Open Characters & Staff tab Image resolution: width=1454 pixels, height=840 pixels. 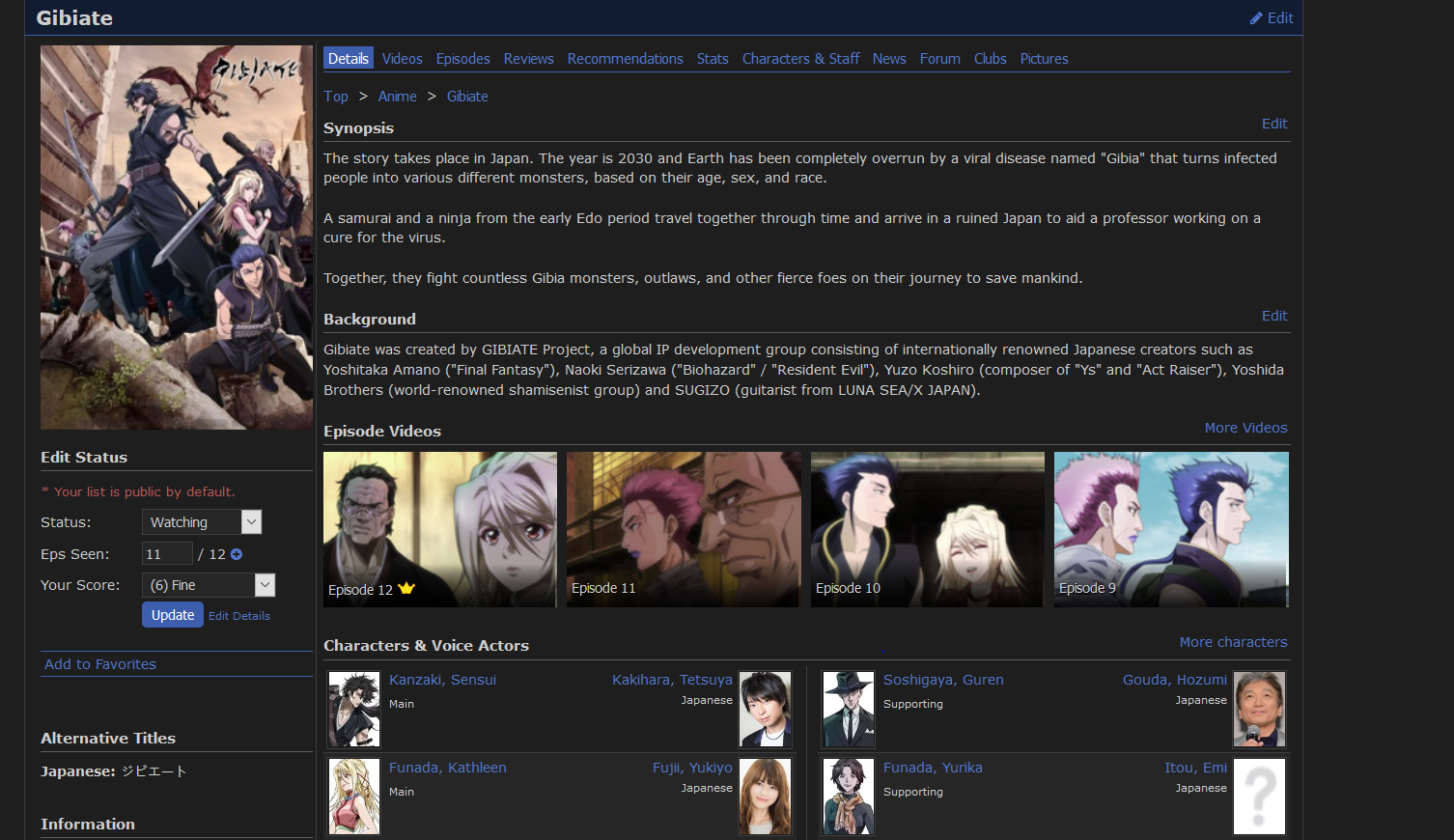(x=801, y=59)
